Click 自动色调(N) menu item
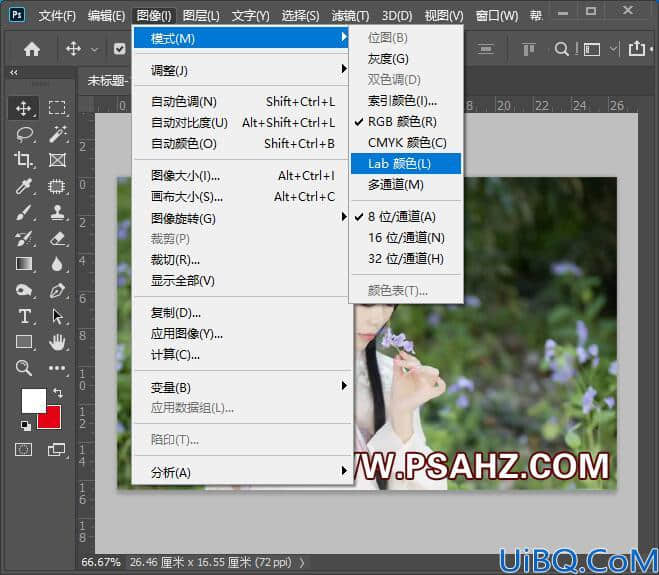Screen dimensions: 659x575 241,102
